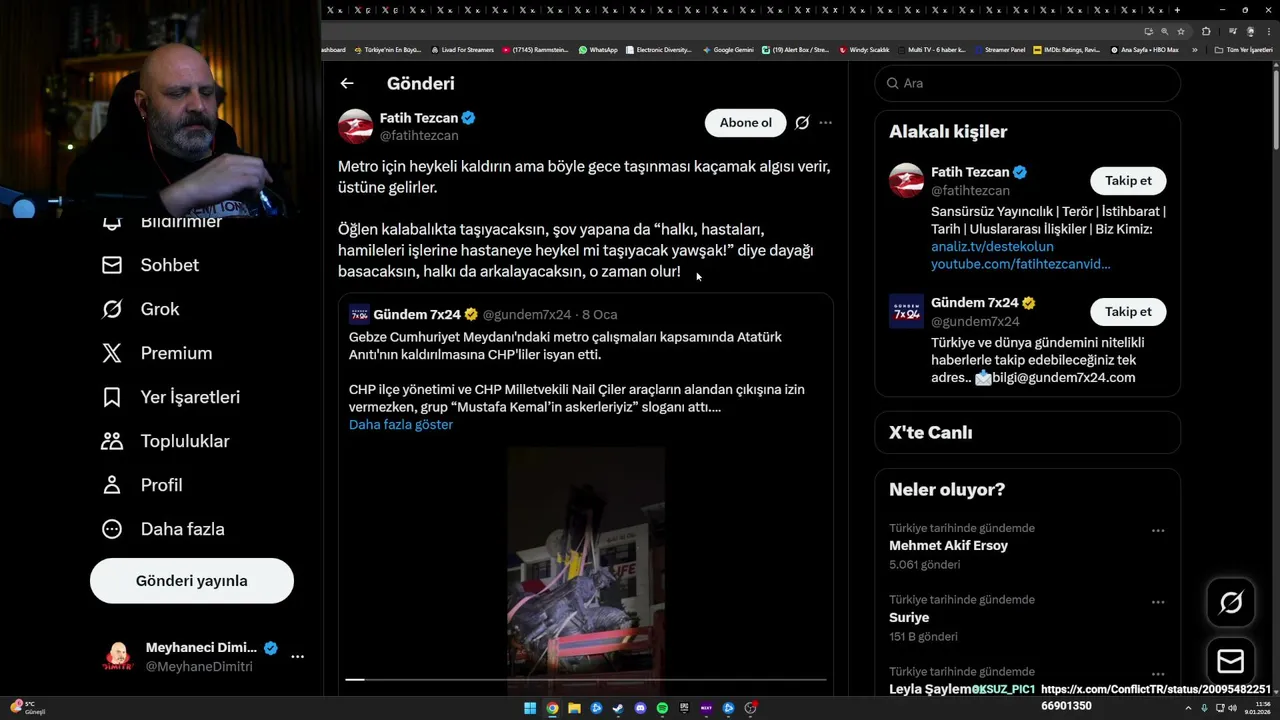This screenshot has height=720, width=1280.
Task: Click the 8 Oca date on quoted post
Action: pos(599,314)
